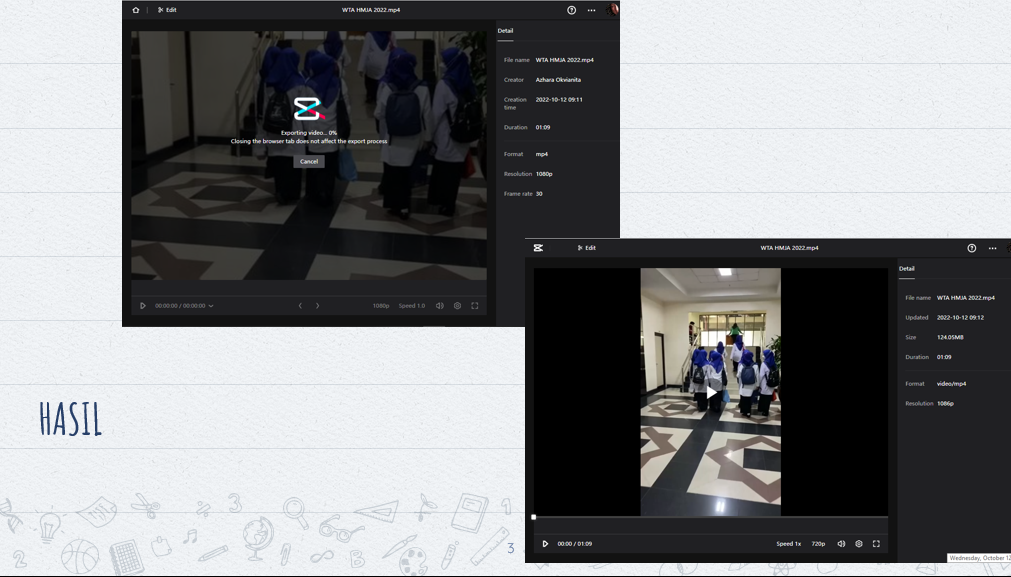Open more options in the result window
Screen dimensions: 1011x577
coord(992,248)
